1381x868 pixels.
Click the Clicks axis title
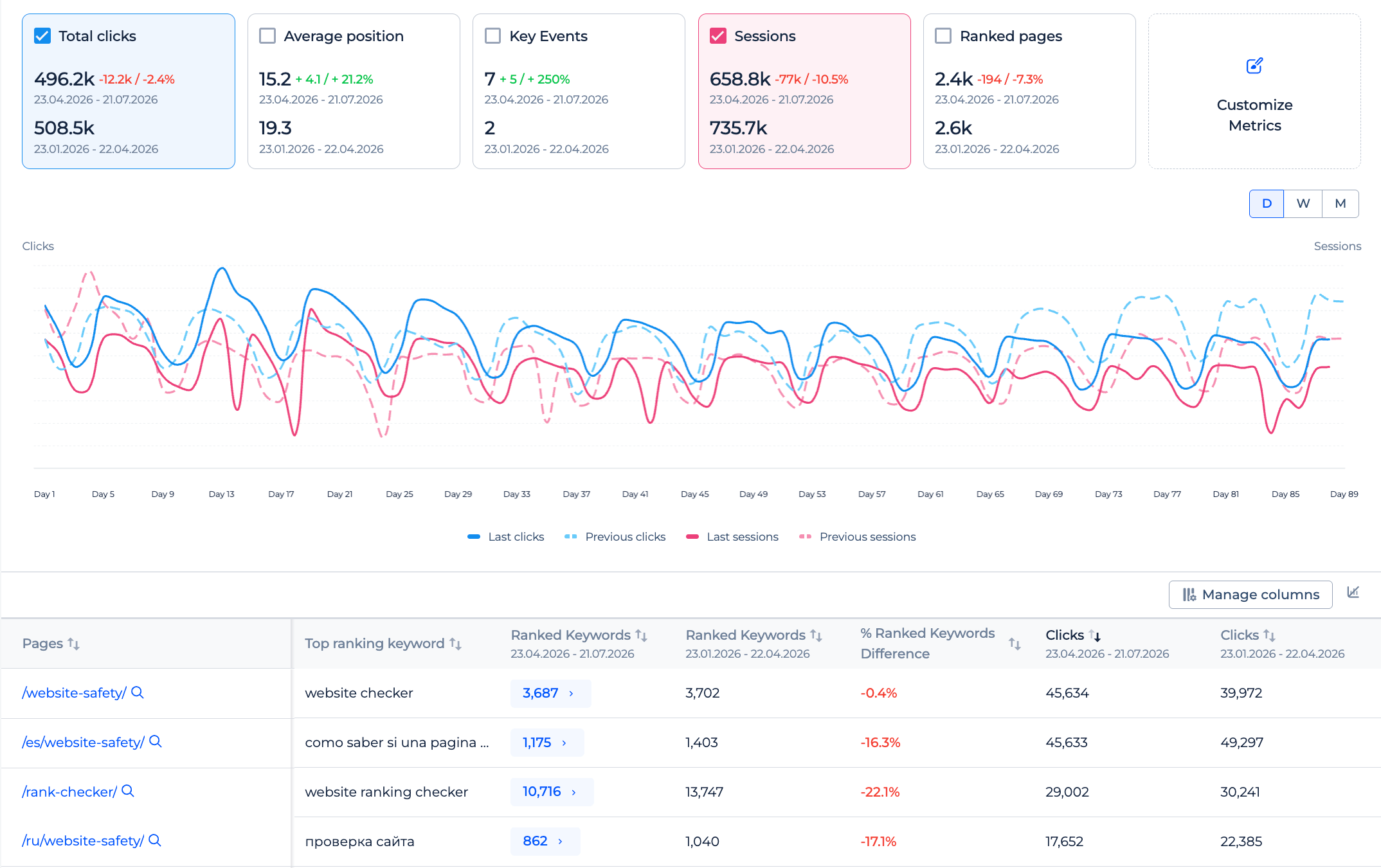pyautogui.click(x=38, y=246)
